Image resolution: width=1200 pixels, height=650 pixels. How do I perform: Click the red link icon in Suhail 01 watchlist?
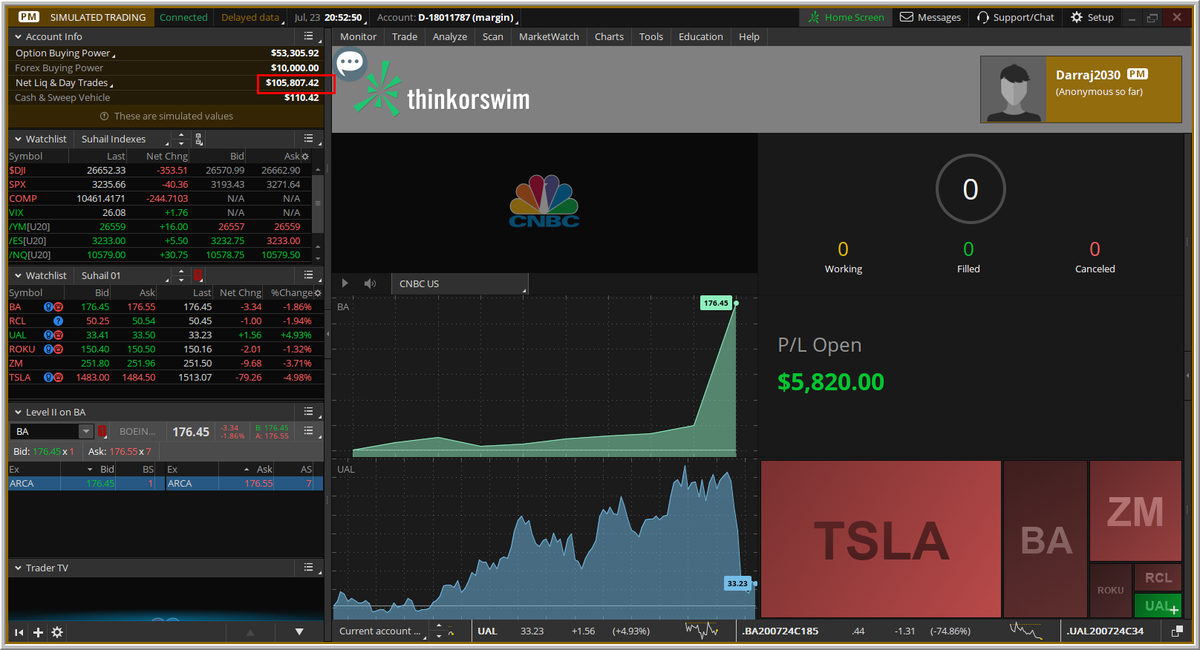tap(199, 275)
